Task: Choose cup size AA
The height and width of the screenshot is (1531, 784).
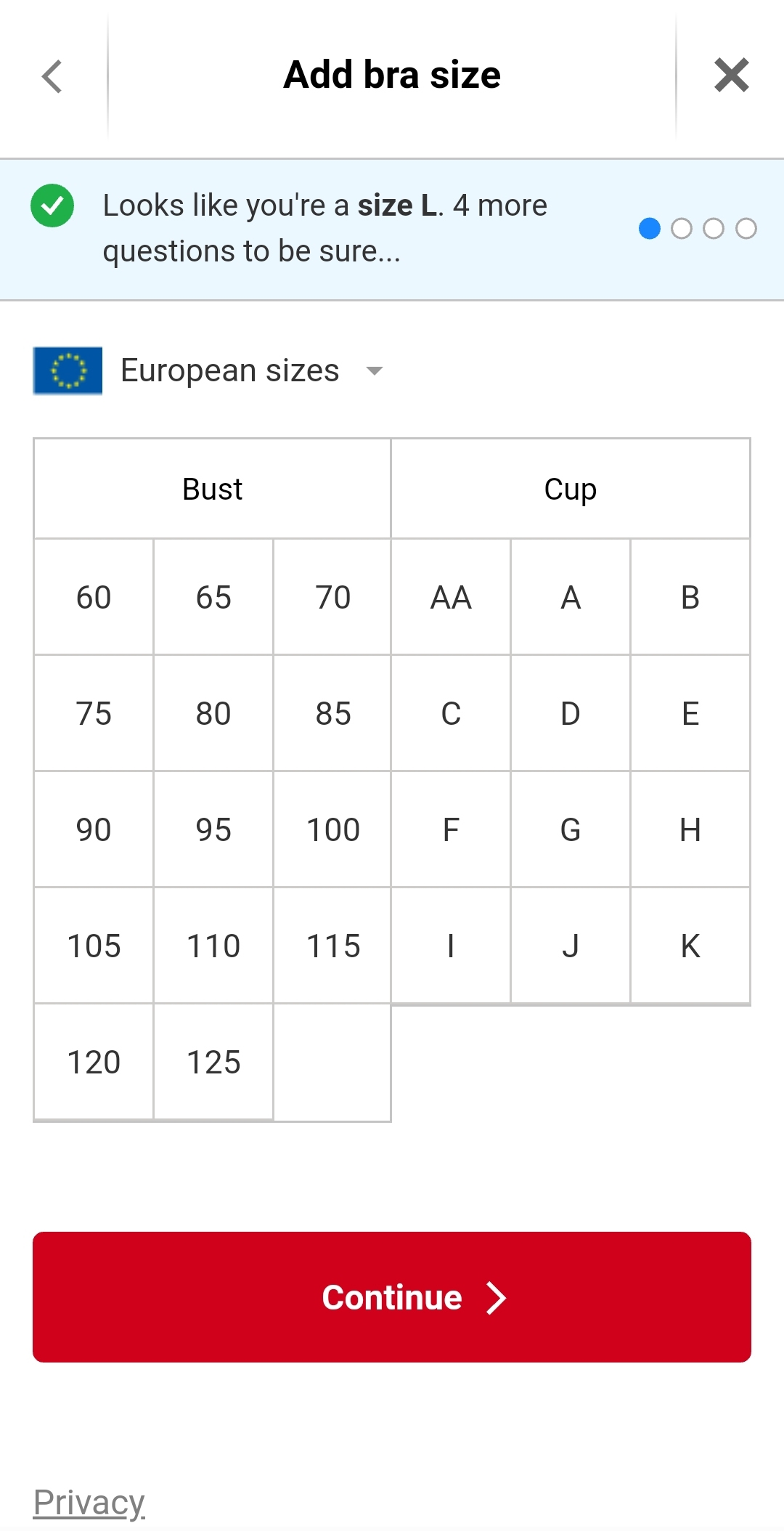Action: point(451,598)
